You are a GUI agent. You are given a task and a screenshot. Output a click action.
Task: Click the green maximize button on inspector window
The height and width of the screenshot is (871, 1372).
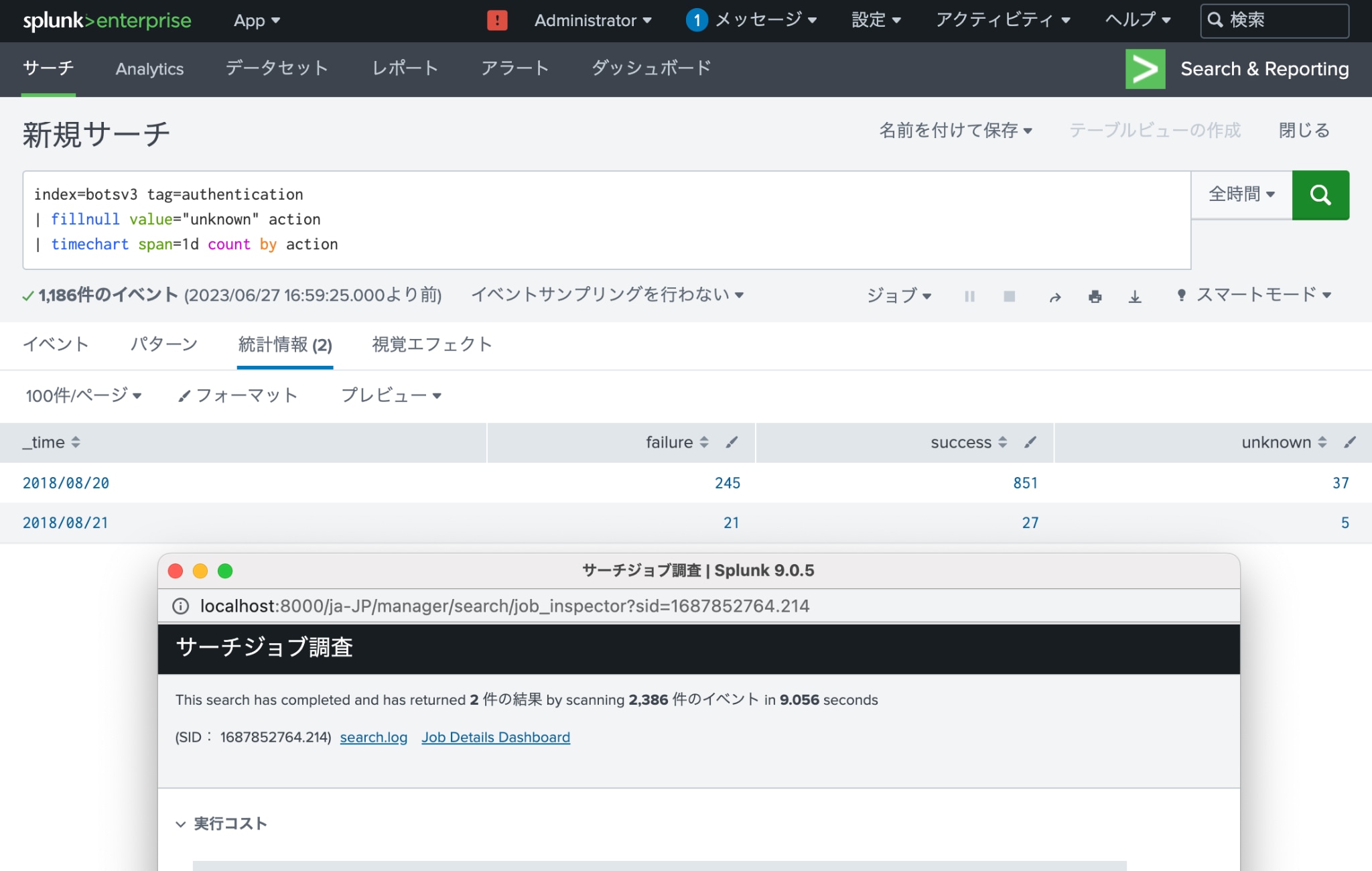coord(225,571)
